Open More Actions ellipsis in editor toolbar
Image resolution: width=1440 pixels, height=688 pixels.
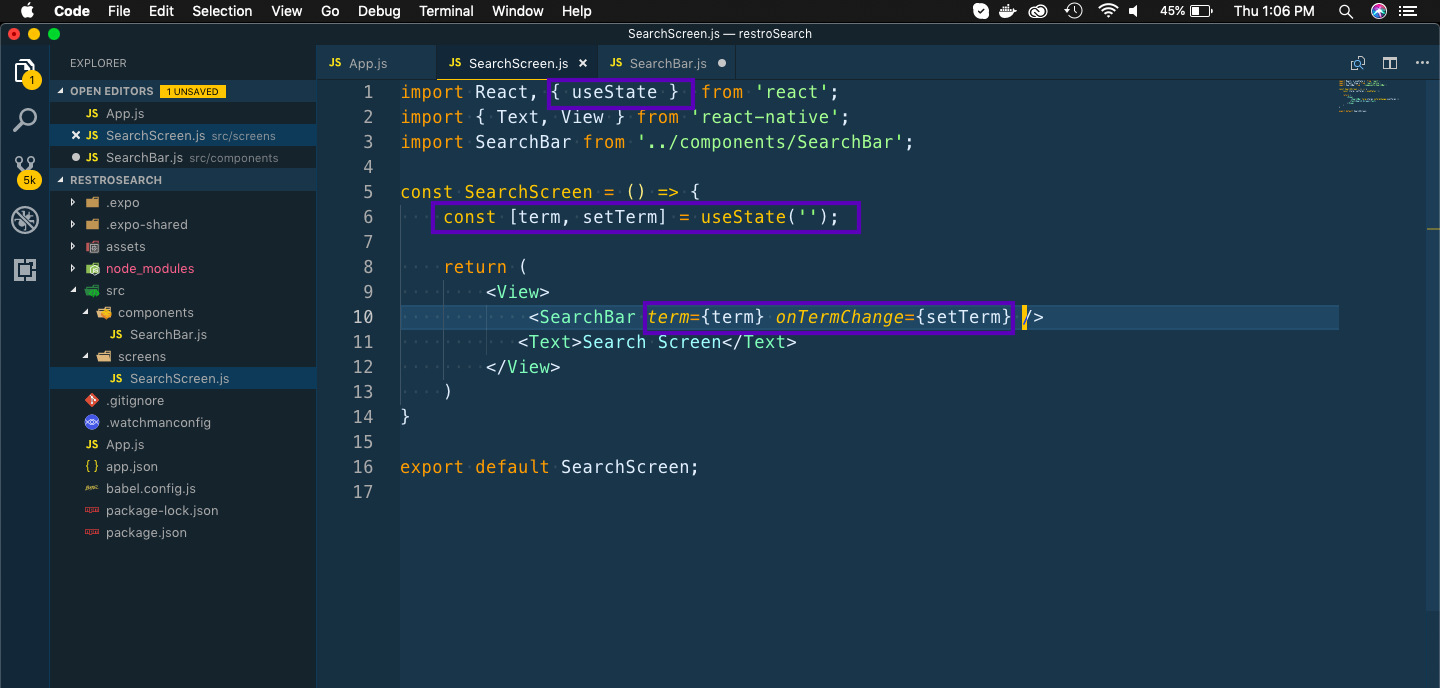coord(1422,63)
